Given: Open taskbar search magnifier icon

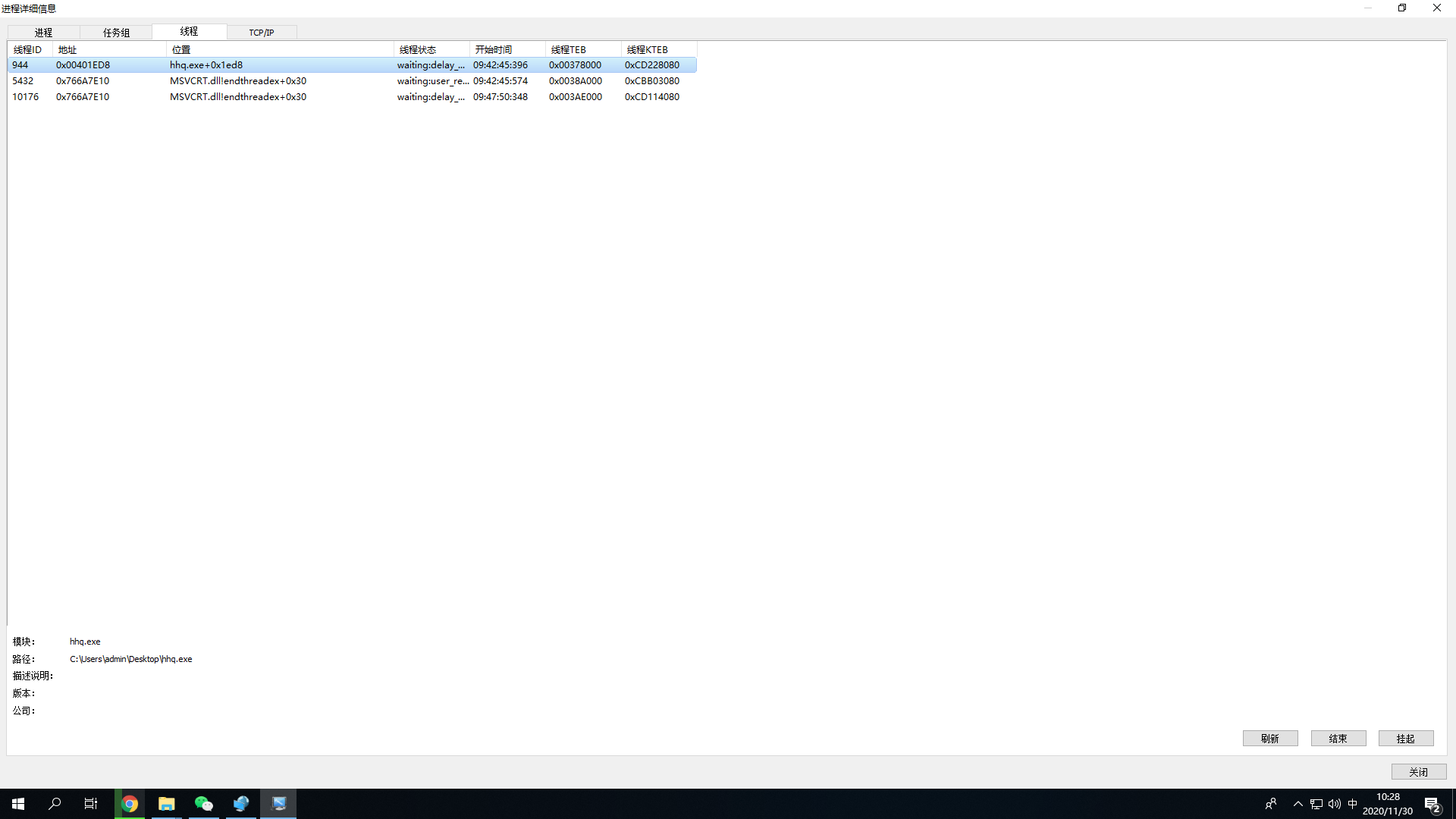Looking at the screenshot, I should pos(55,804).
